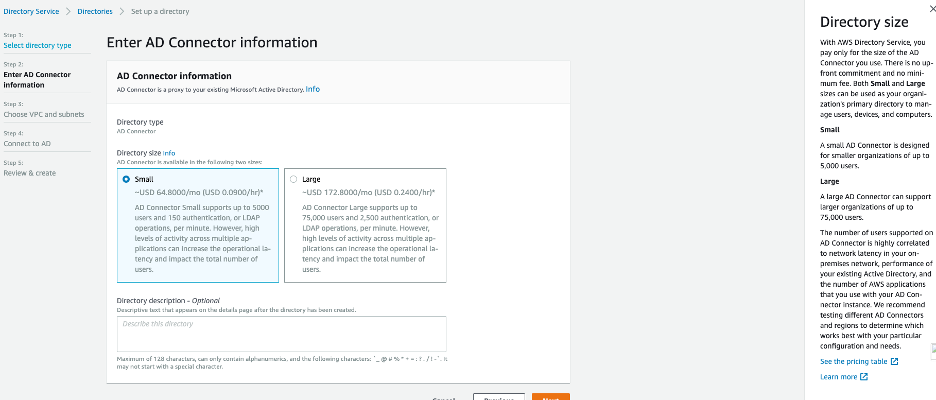This screenshot has height=400, width=936.
Task: Click 'Review & create' step label
Action: click(x=29, y=173)
